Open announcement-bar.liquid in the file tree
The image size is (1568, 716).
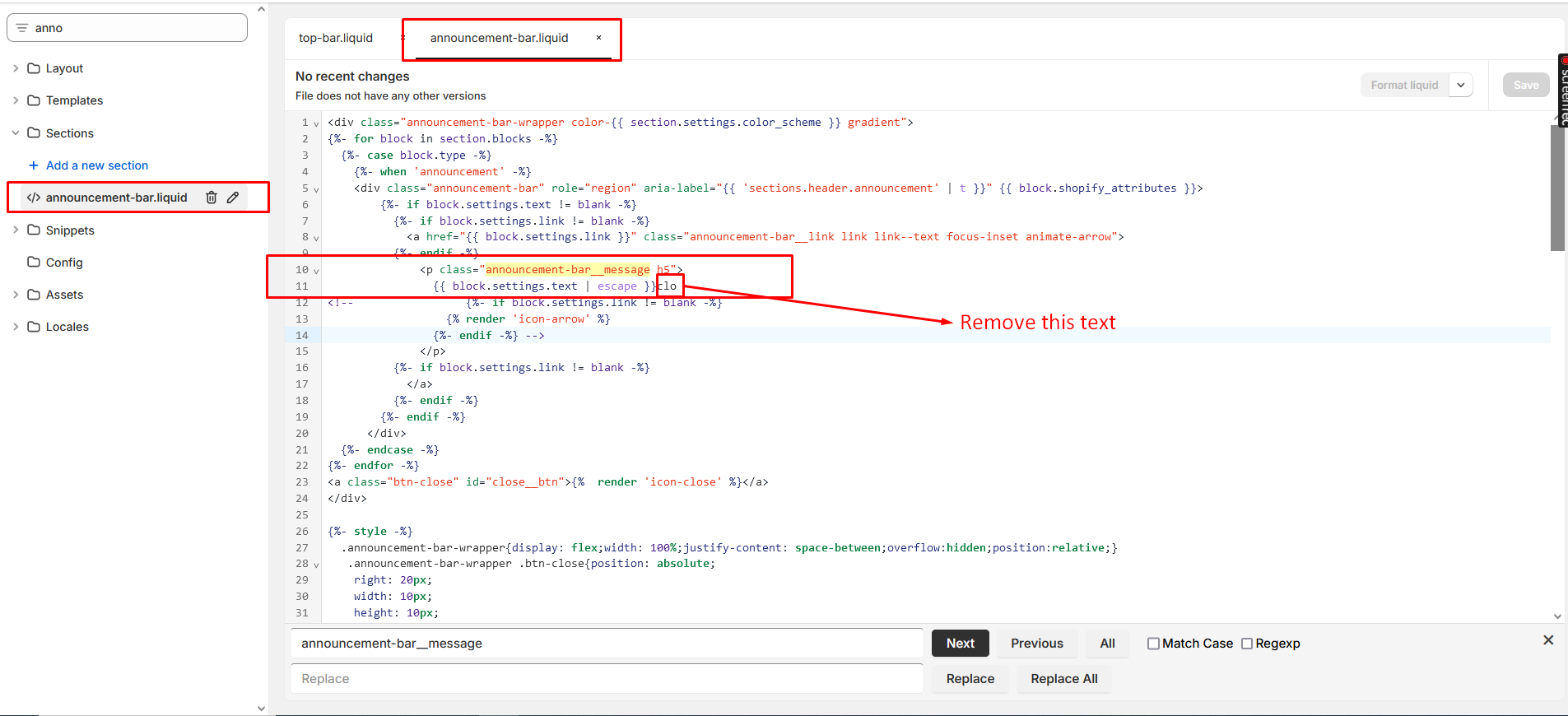pyautogui.click(x=116, y=198)
